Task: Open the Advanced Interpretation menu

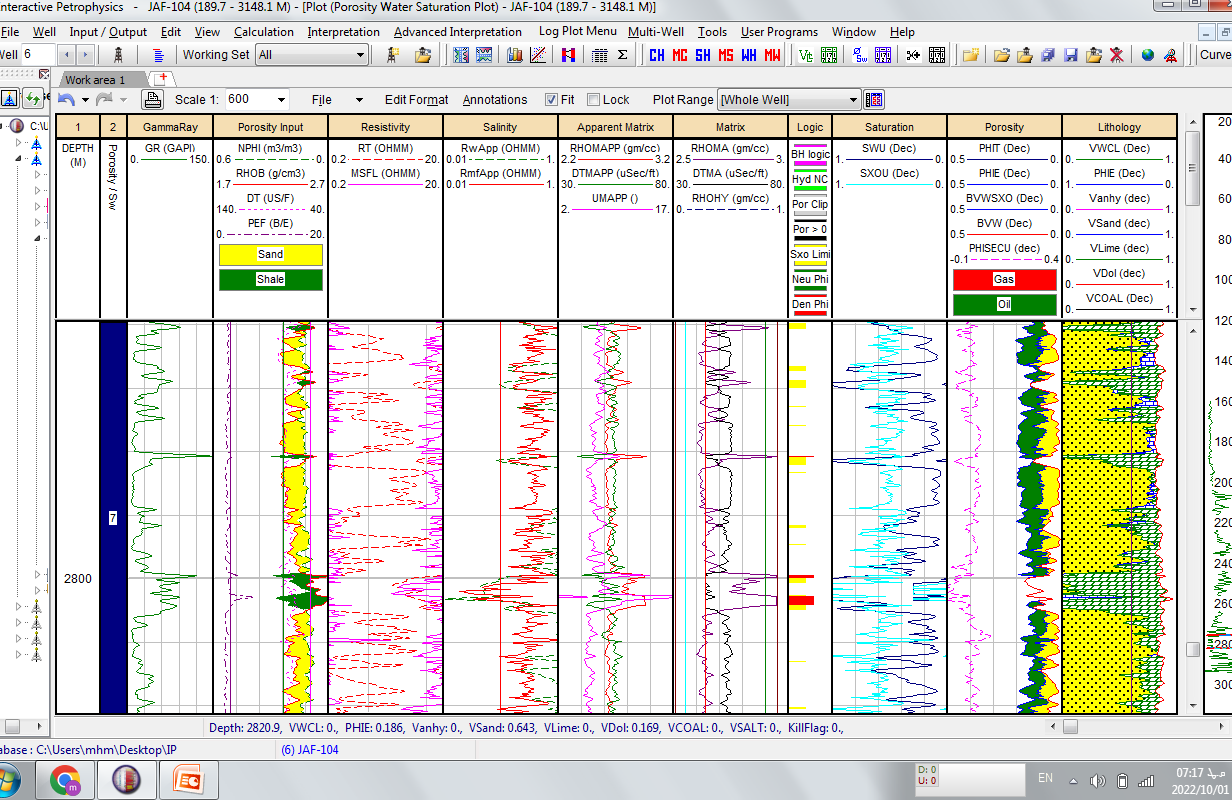Action: point(457,32)
